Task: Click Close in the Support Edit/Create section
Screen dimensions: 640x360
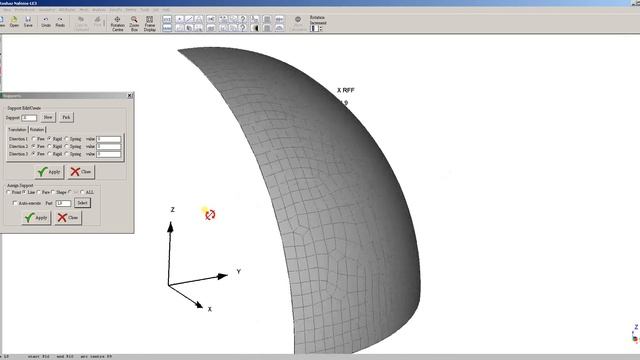Action: (81, 172)
